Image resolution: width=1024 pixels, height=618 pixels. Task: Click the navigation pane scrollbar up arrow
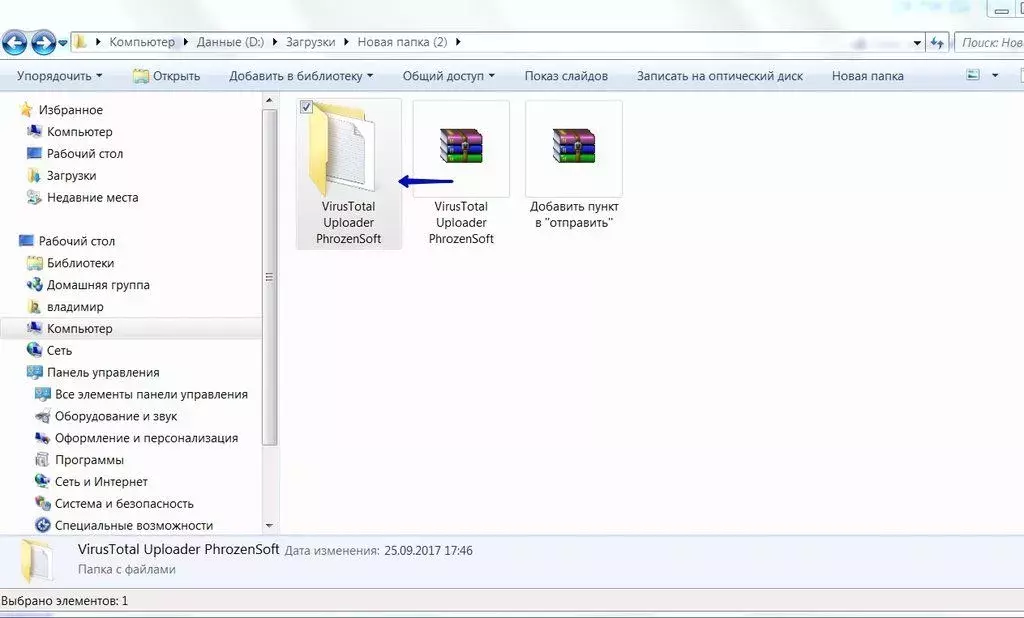tap(269, 101)
